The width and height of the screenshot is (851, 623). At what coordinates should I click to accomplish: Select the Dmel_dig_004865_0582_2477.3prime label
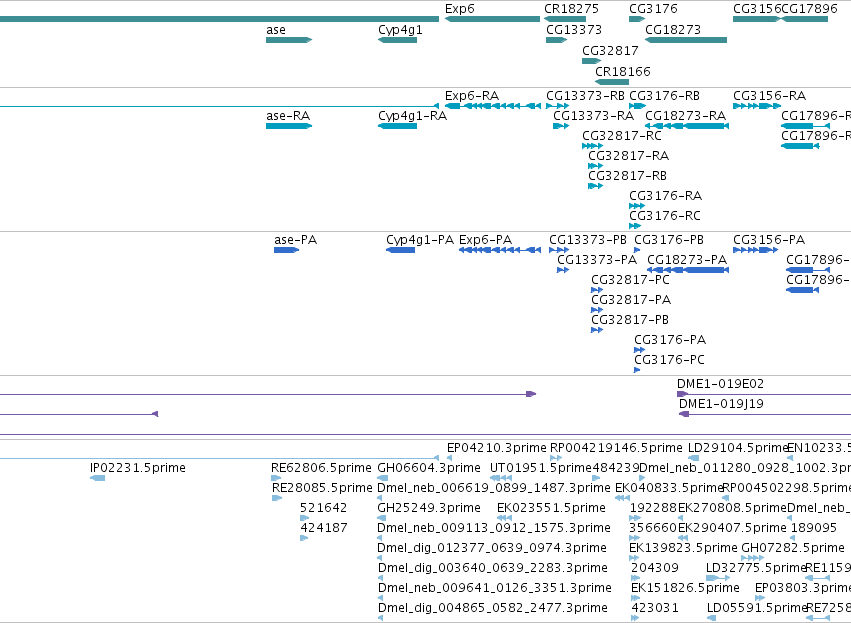(x=493, y=608)
